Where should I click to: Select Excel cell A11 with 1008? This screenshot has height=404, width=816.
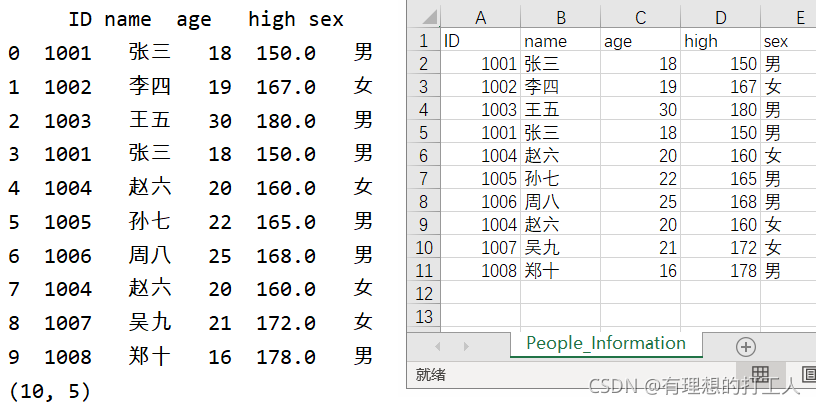[x=480, y=270]
